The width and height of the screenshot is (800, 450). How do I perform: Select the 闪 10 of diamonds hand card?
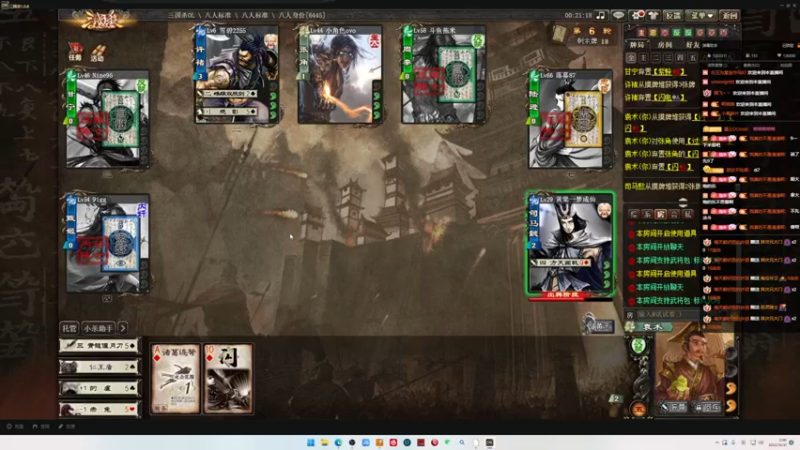[x=228, y=378]
